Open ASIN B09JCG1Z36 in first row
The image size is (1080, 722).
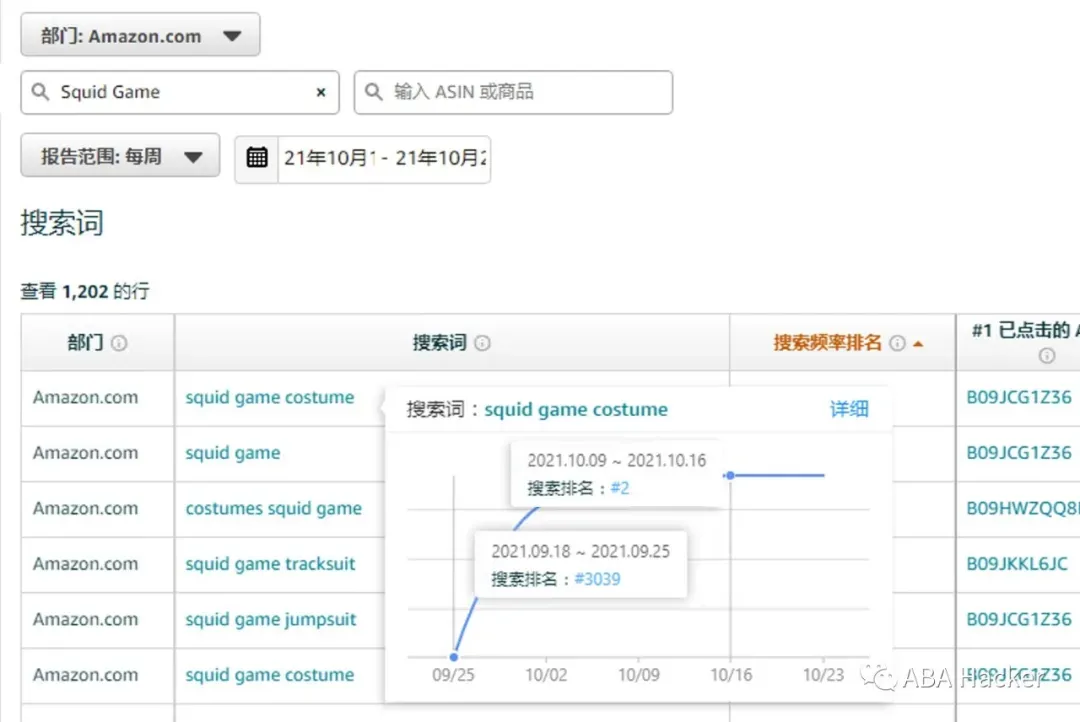coord(1019,398)
